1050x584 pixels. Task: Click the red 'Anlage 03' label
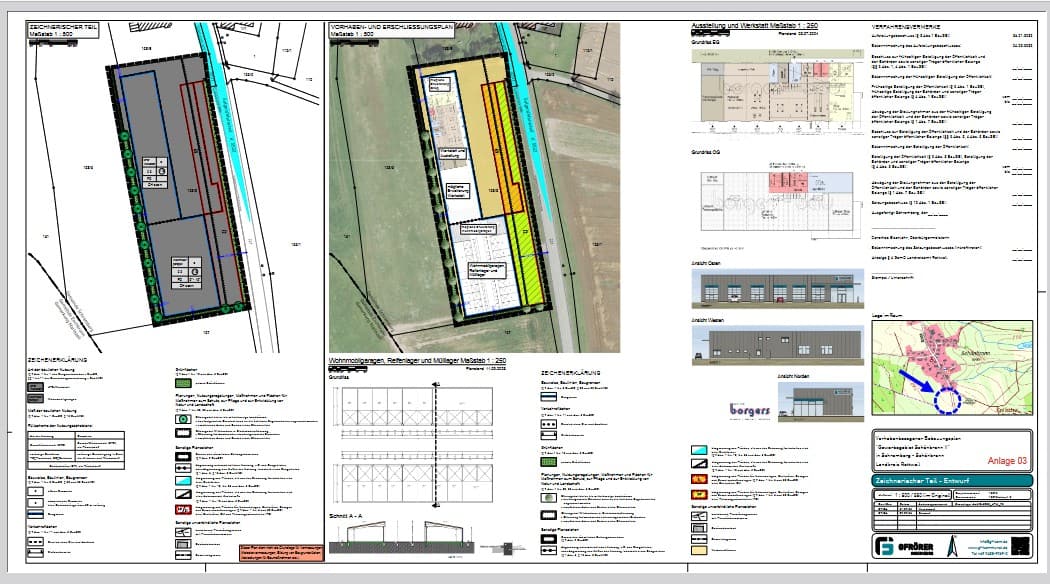pyautogui.click(x=1006, y=461)
